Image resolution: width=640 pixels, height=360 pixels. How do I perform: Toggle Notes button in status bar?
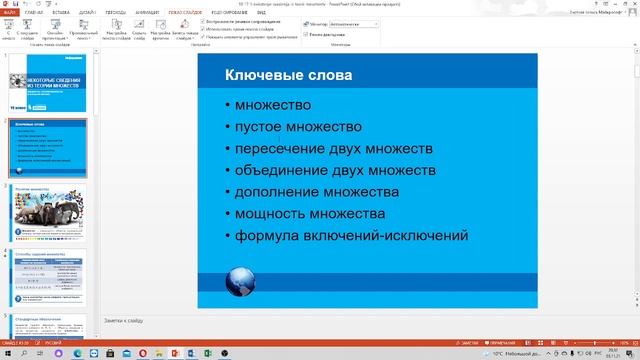click(x=467, y=343)
